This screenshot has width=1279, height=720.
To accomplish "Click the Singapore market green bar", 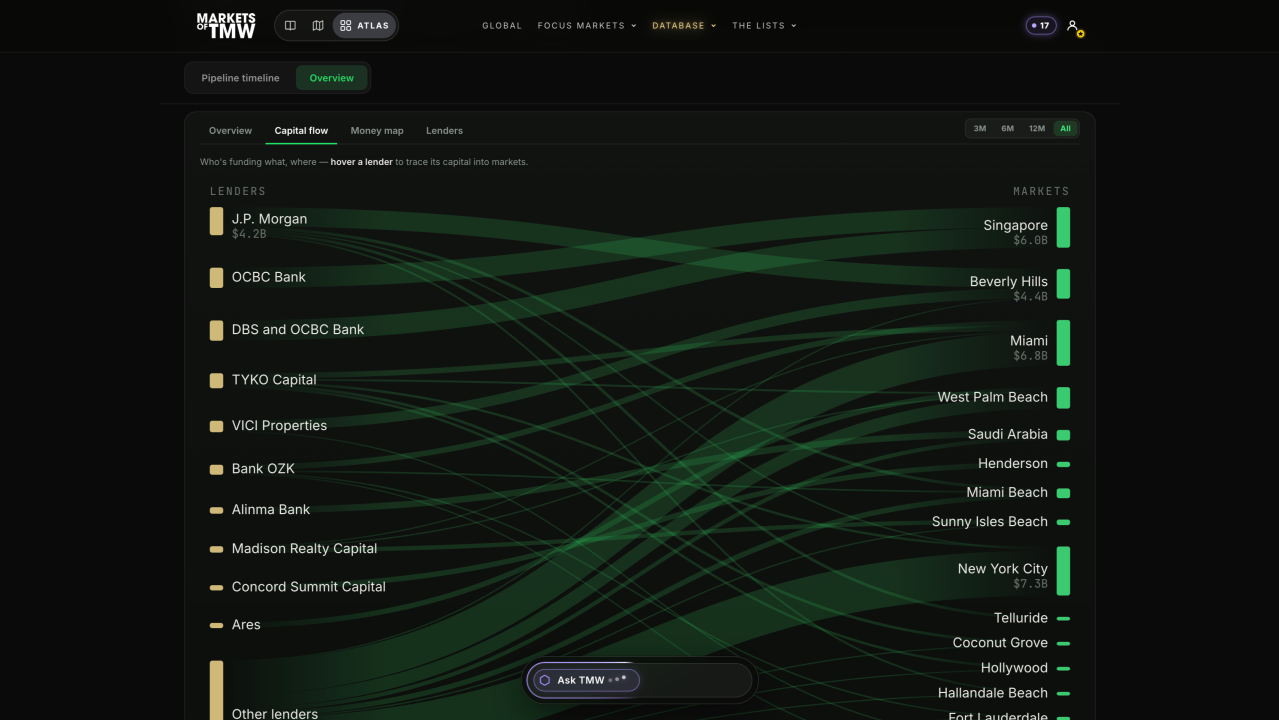I will tap(1063, 227).
